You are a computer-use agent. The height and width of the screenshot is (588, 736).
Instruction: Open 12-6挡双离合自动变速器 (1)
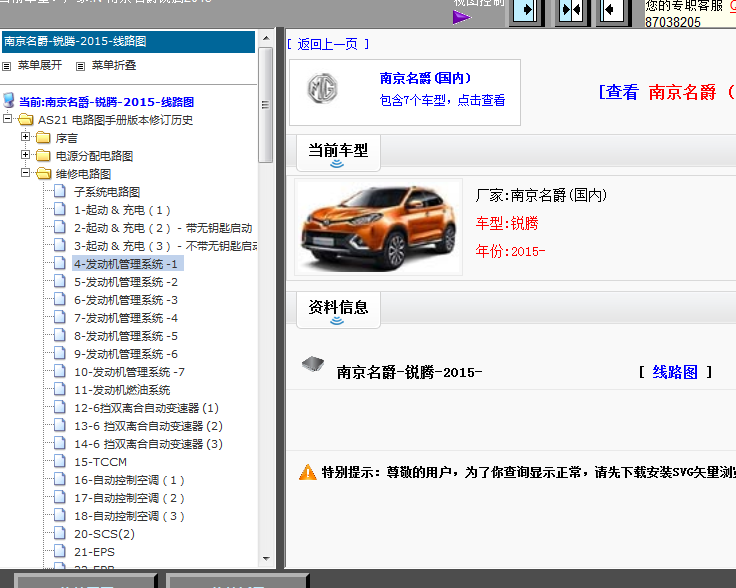pyautogui.click(x=146, y=408)
